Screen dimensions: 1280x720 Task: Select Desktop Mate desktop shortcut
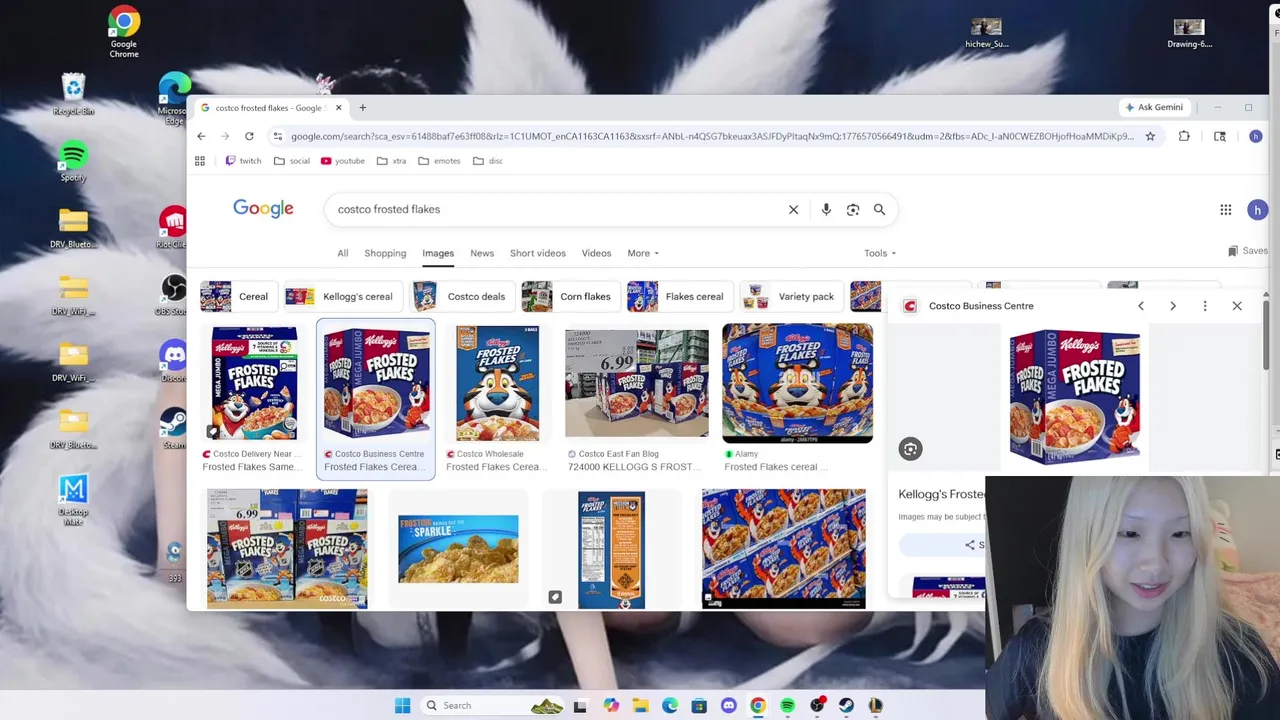point(73,500)
